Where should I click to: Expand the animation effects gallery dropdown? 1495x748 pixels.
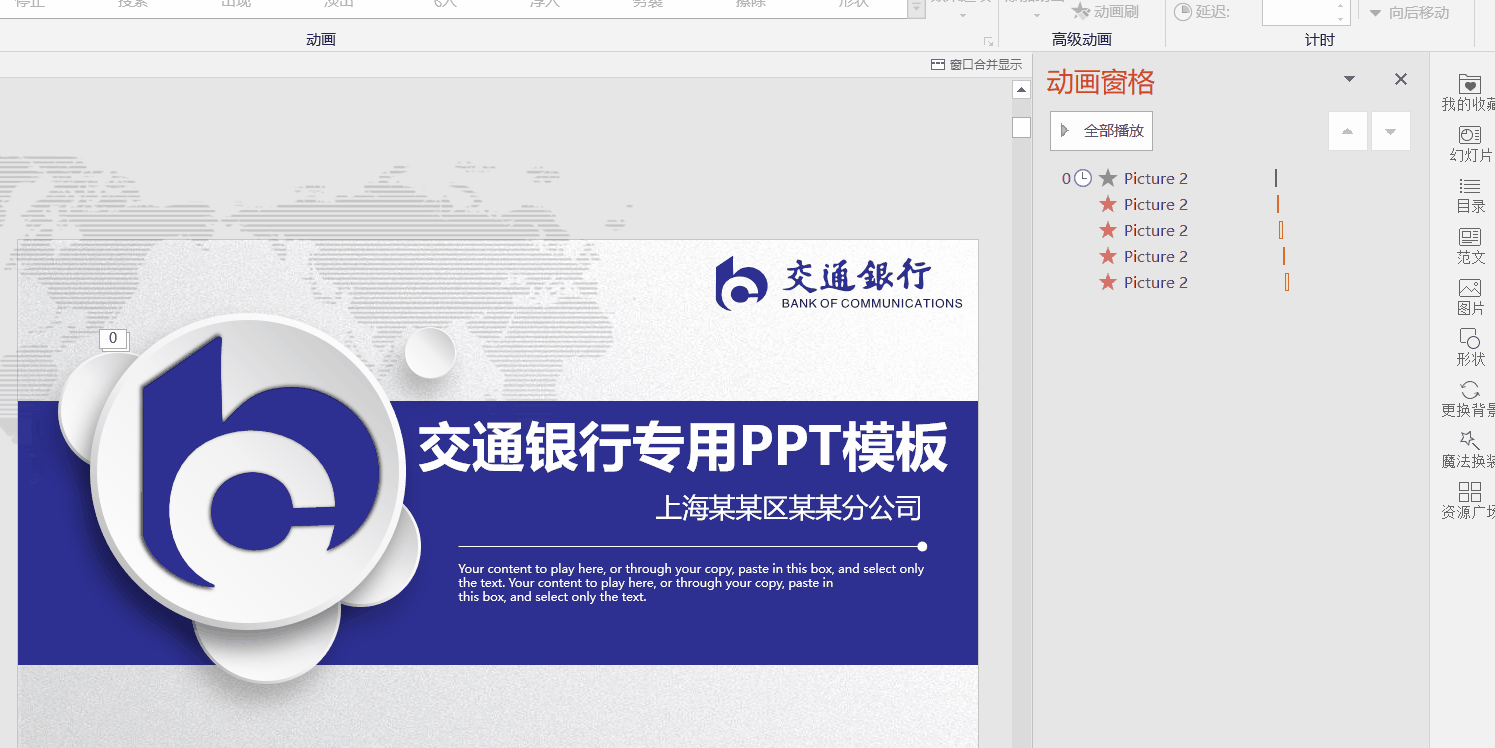click(x=916, y=9)
